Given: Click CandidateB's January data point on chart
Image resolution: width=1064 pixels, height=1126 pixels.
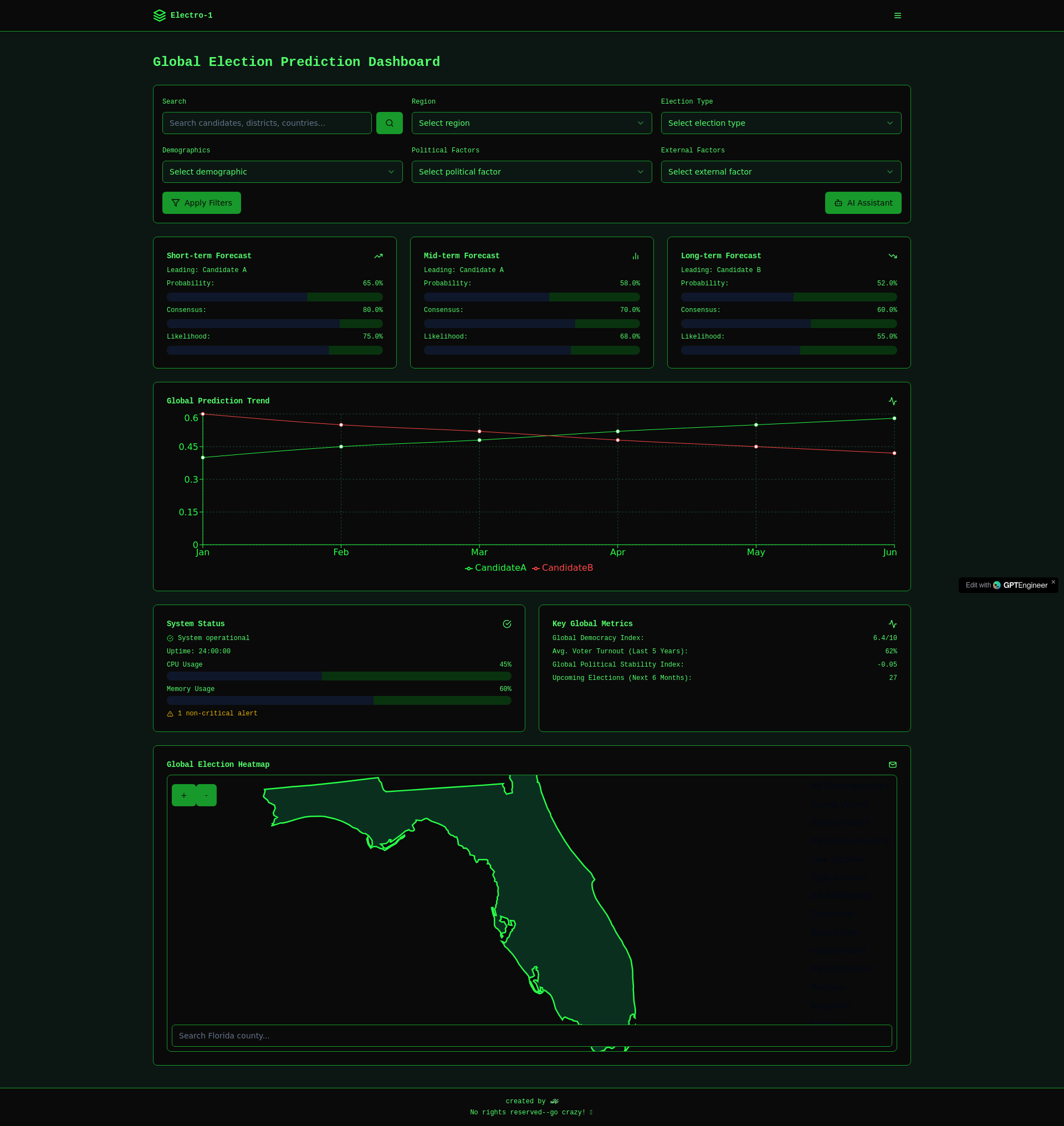Looking at the screenshot, I should 202,414.
